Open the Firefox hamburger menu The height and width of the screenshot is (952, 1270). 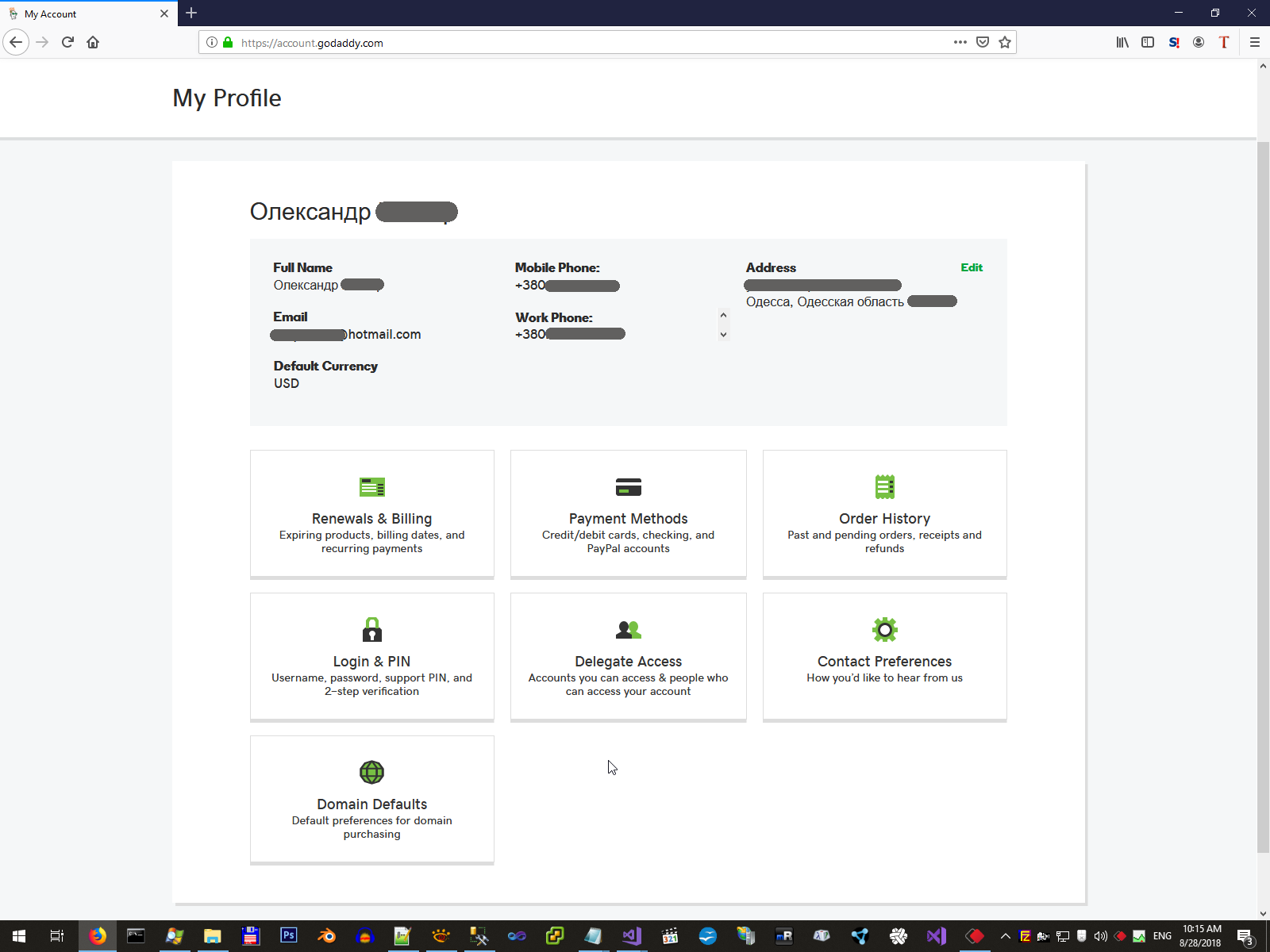[1255, 42]
